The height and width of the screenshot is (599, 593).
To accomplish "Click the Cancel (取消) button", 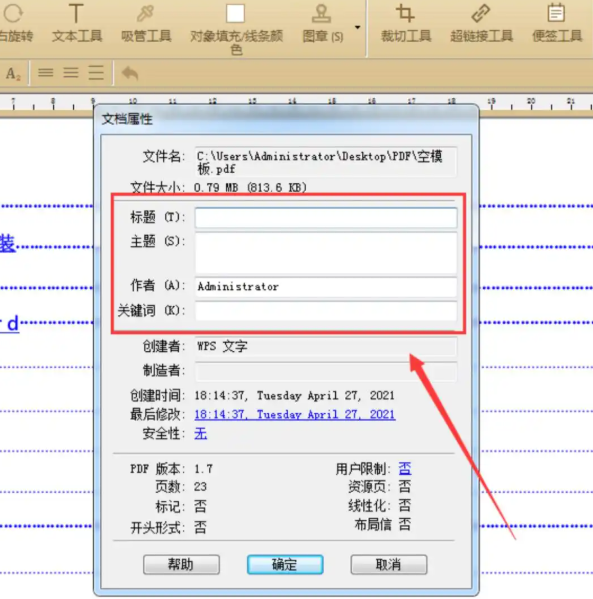I will (x=389, y=564).
